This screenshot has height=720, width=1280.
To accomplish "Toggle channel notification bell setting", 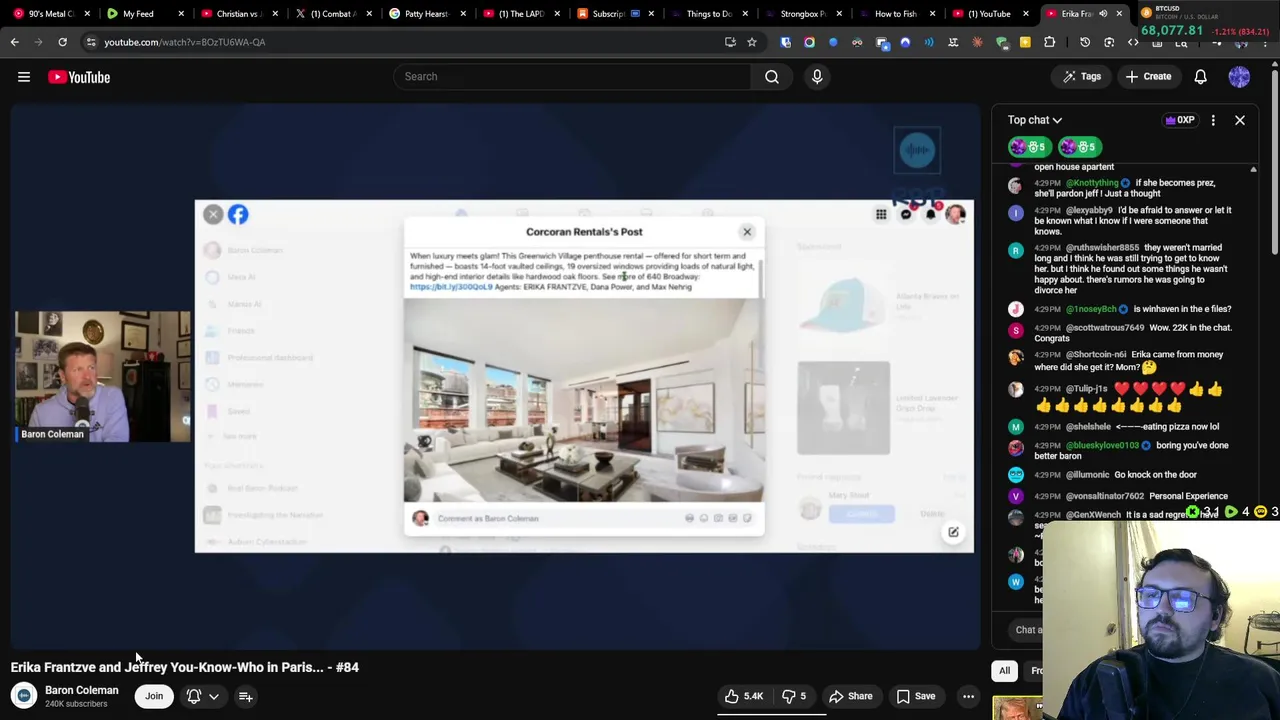I will pyautogui.click(x=194, y=696).
